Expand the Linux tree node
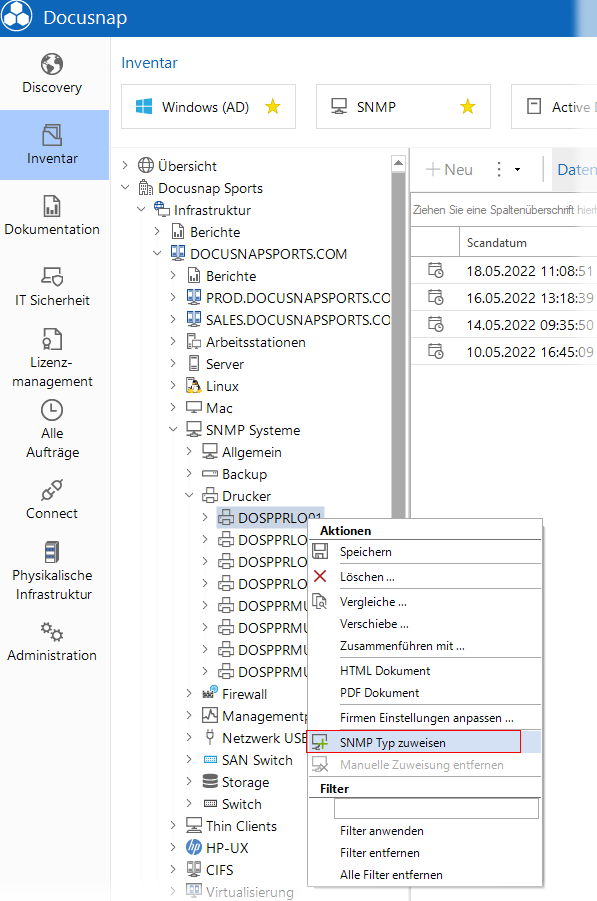597x901 pixels. [173, 386]
